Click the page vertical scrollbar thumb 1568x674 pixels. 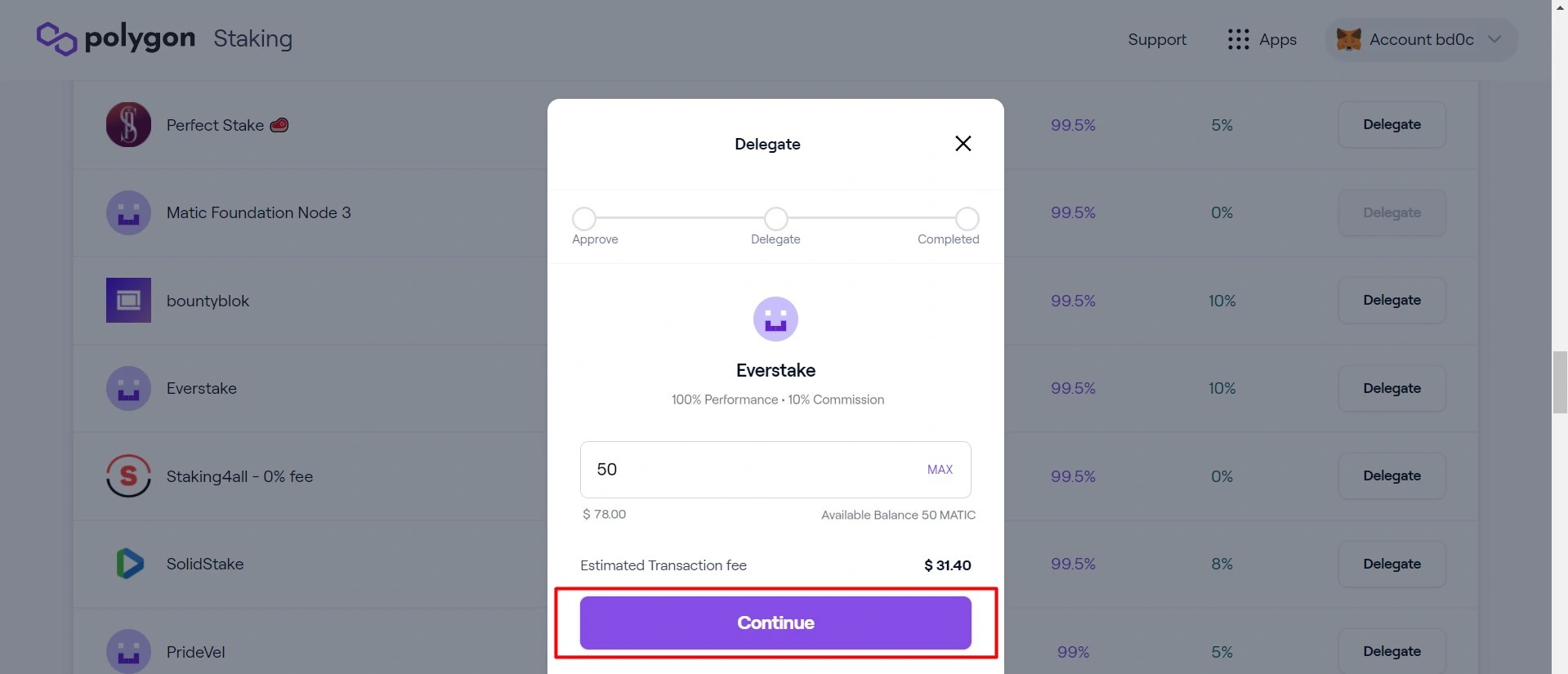[x=1560, y=382]
